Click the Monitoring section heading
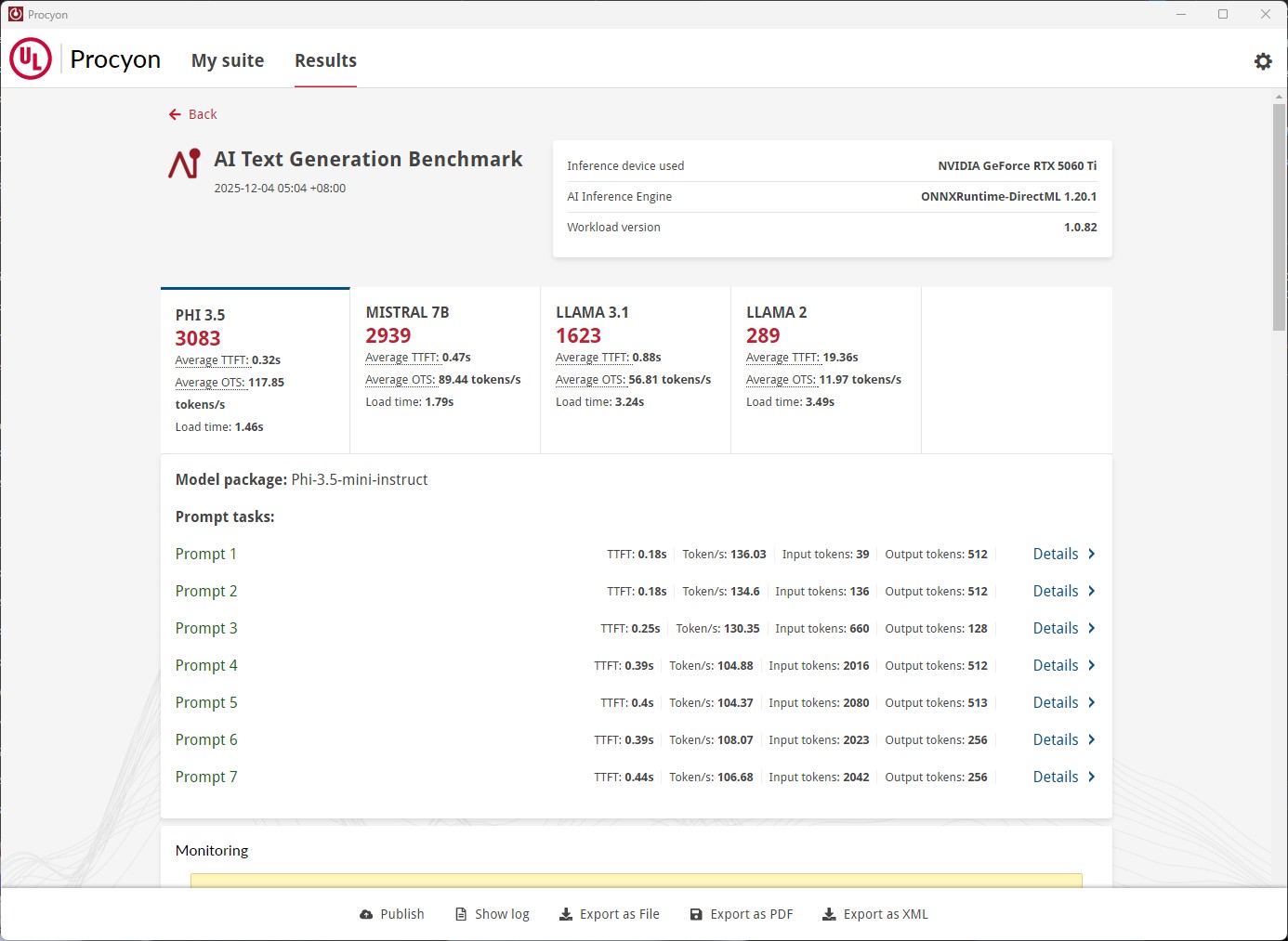 pyautogui.click(x=212, y=850)
